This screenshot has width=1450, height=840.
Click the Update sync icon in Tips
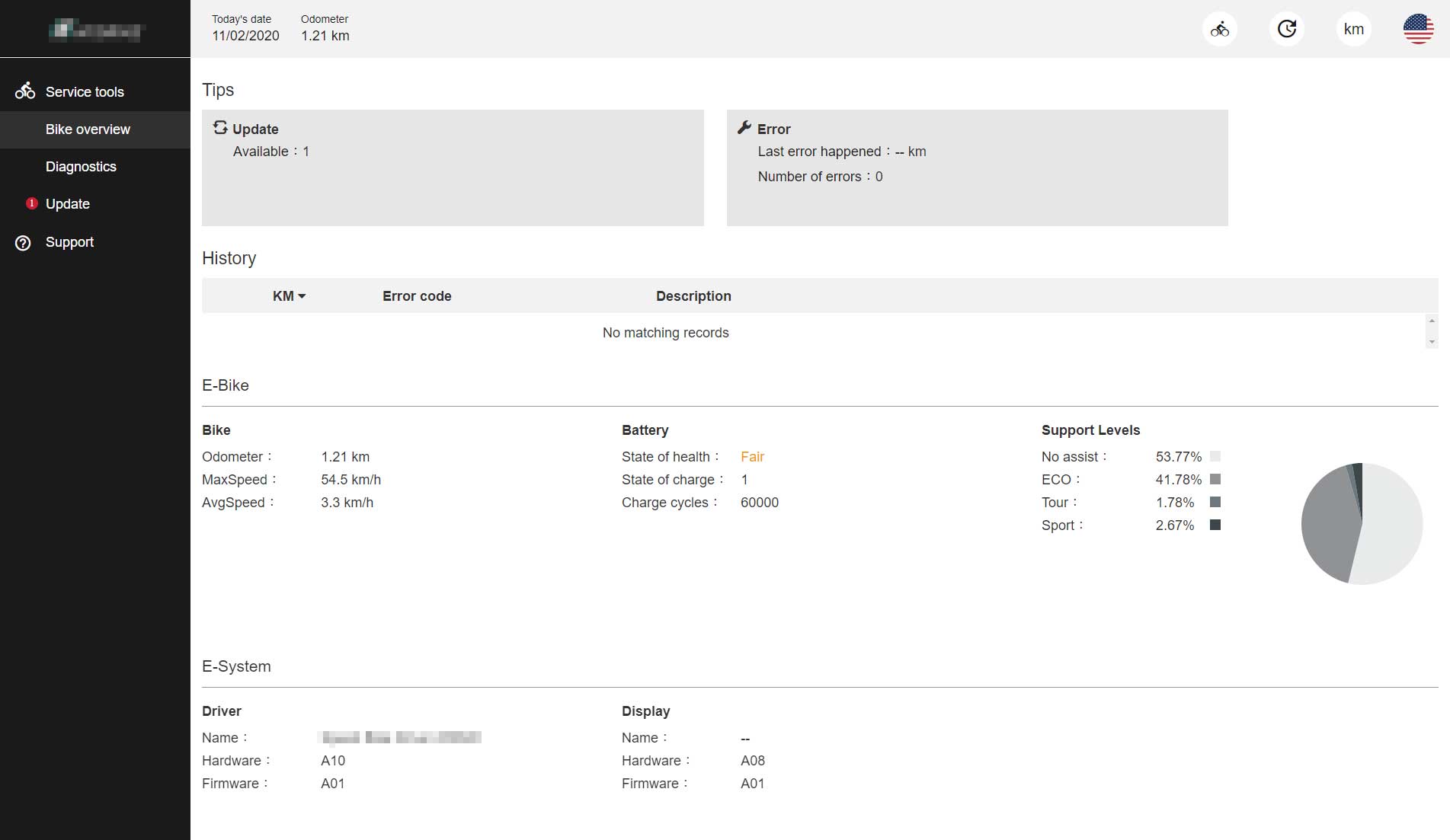tap(220, 128)
